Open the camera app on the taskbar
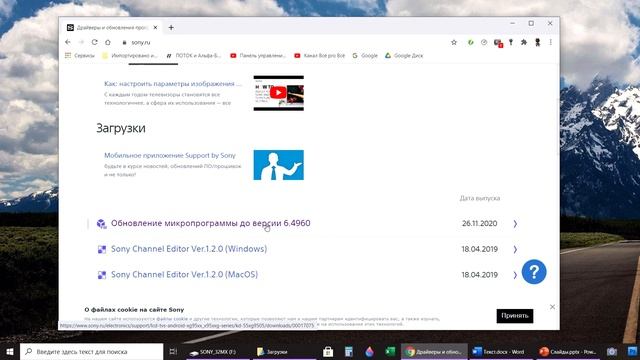Viewport: 640px width, 360px height. [x=611, y=352]
